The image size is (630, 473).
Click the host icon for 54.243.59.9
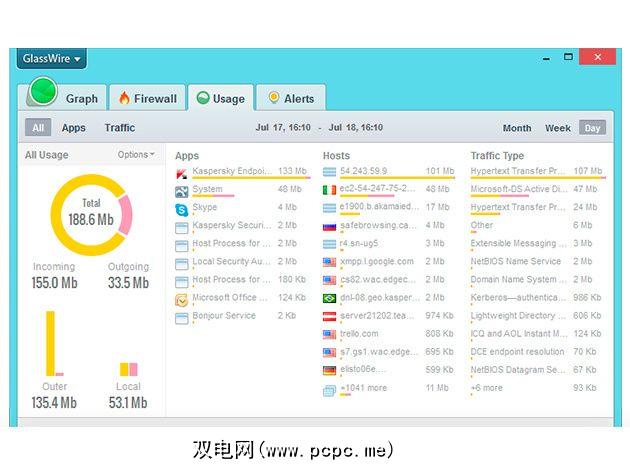tap(329, 172)
